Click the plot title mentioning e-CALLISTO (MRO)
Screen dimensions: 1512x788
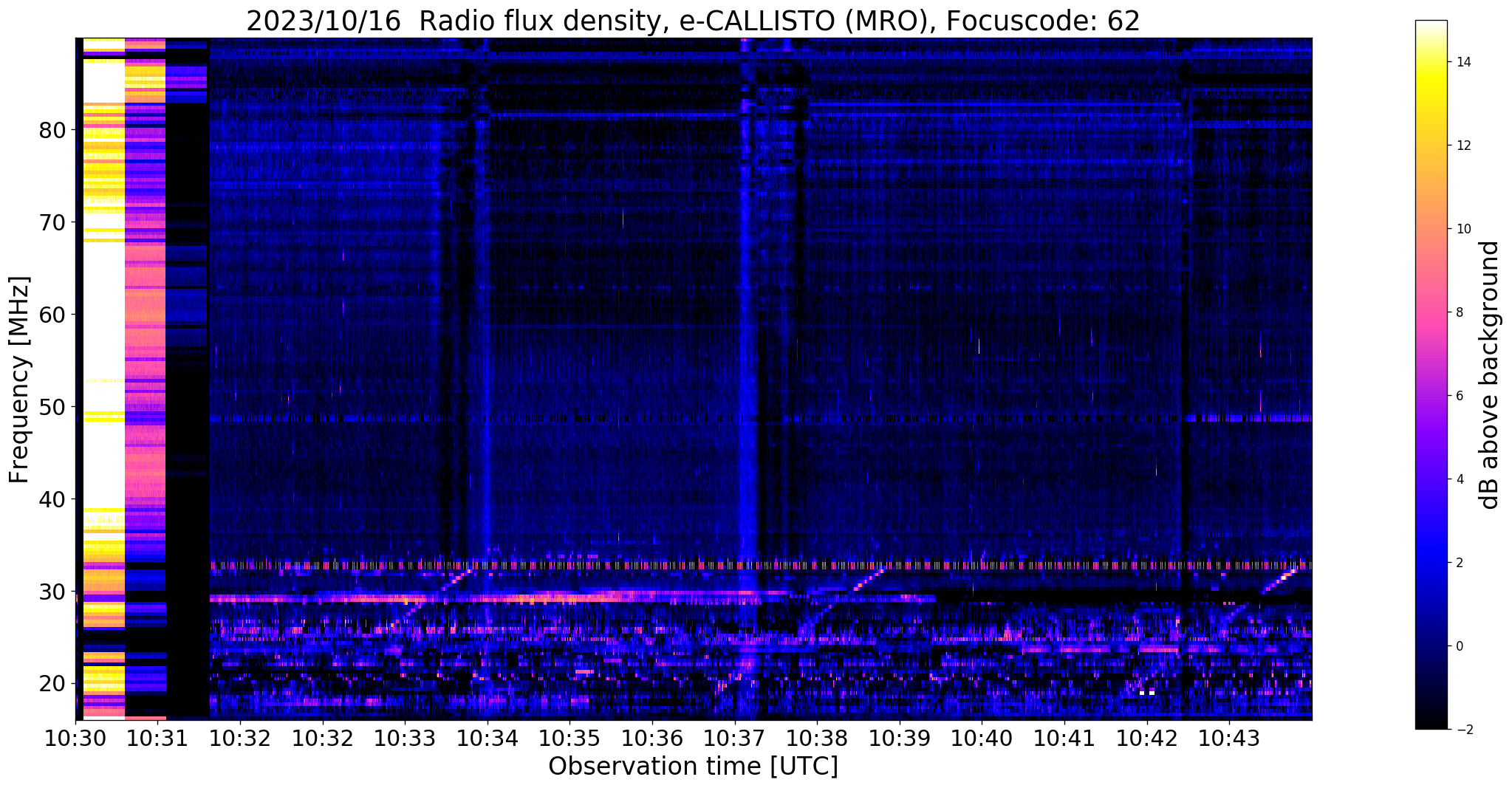(x=693, y=21)
